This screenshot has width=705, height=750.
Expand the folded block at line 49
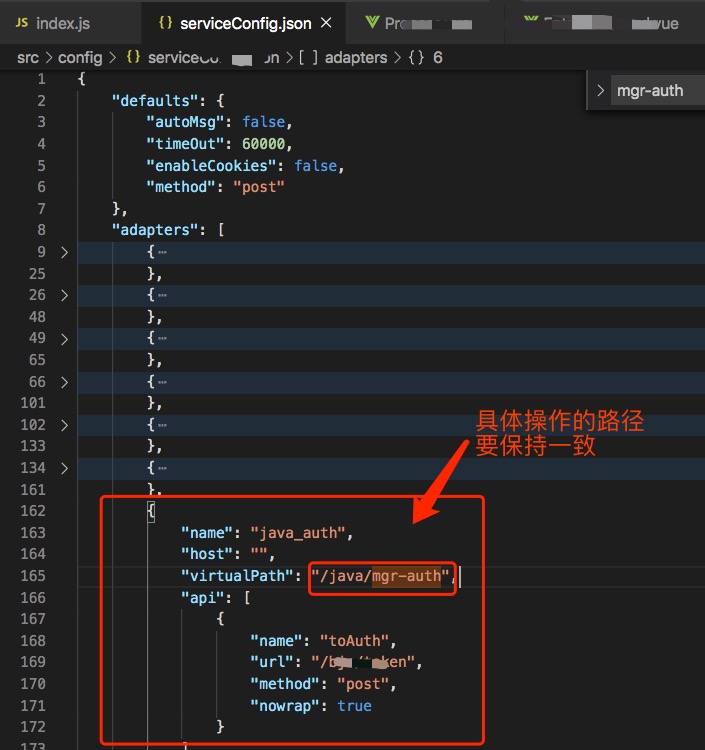tap(65, 339)
